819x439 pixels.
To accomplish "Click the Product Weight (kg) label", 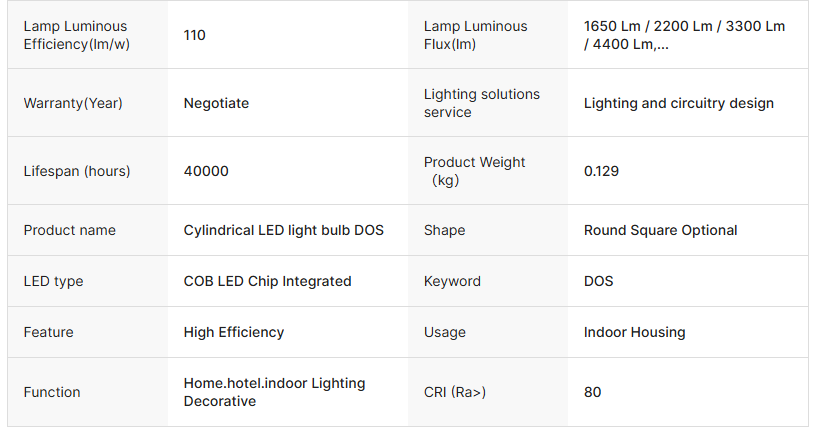I will click(x=474, y=171).
